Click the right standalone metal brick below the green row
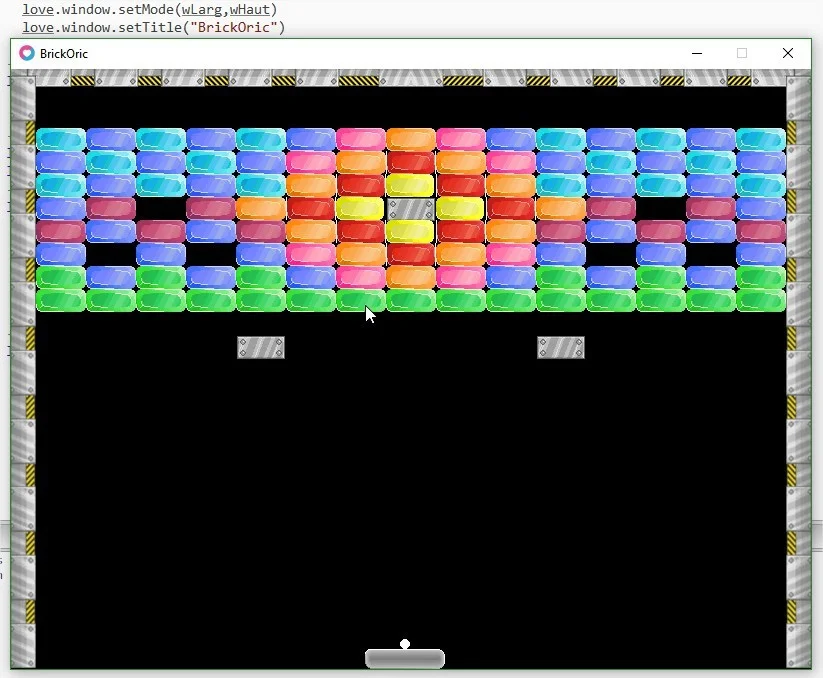Viewport: 823px width, 678px height. 561,347
